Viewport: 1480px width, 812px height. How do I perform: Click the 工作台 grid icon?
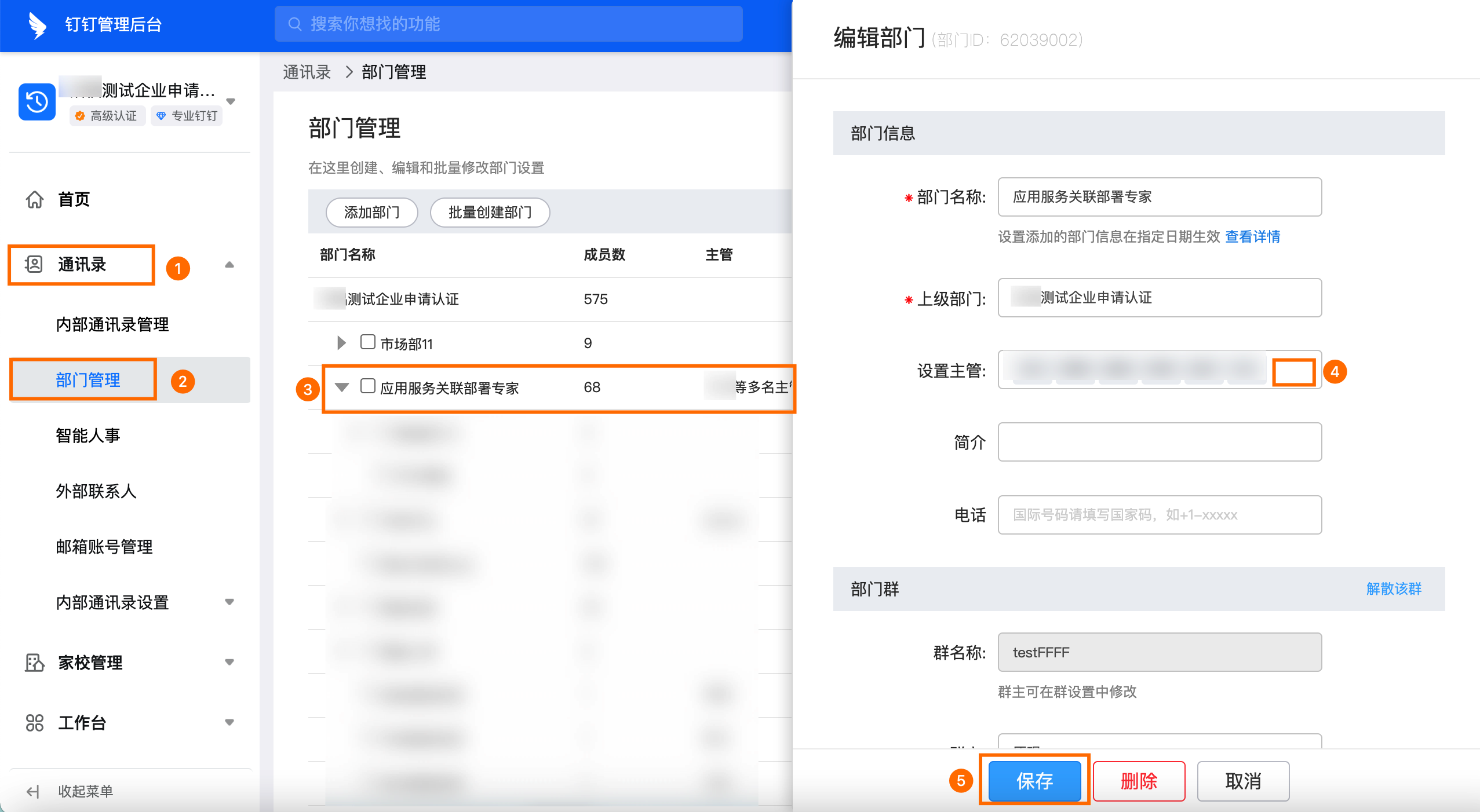click(35, 722)
